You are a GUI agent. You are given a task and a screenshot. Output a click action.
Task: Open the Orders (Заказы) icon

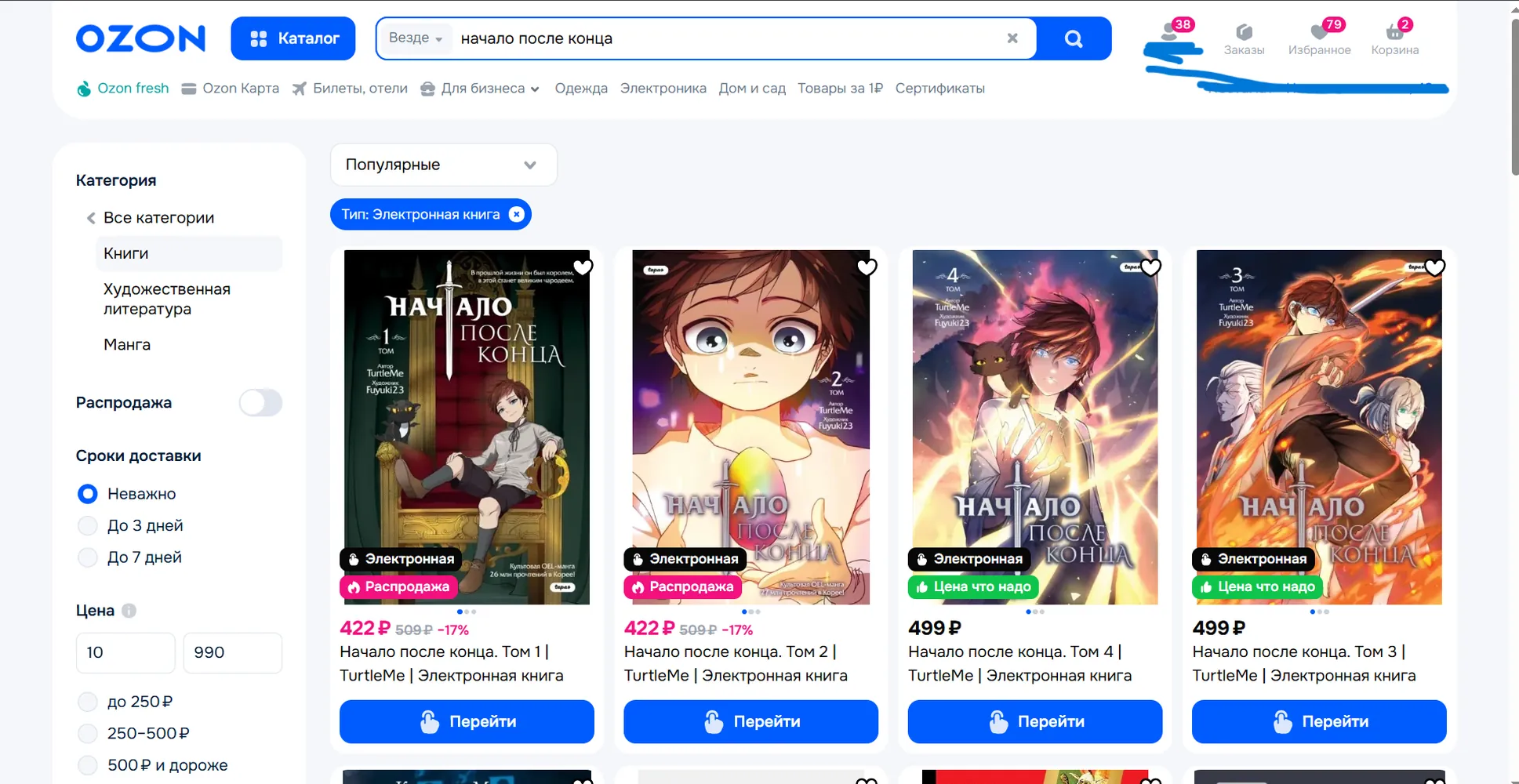click(1244, 39)
